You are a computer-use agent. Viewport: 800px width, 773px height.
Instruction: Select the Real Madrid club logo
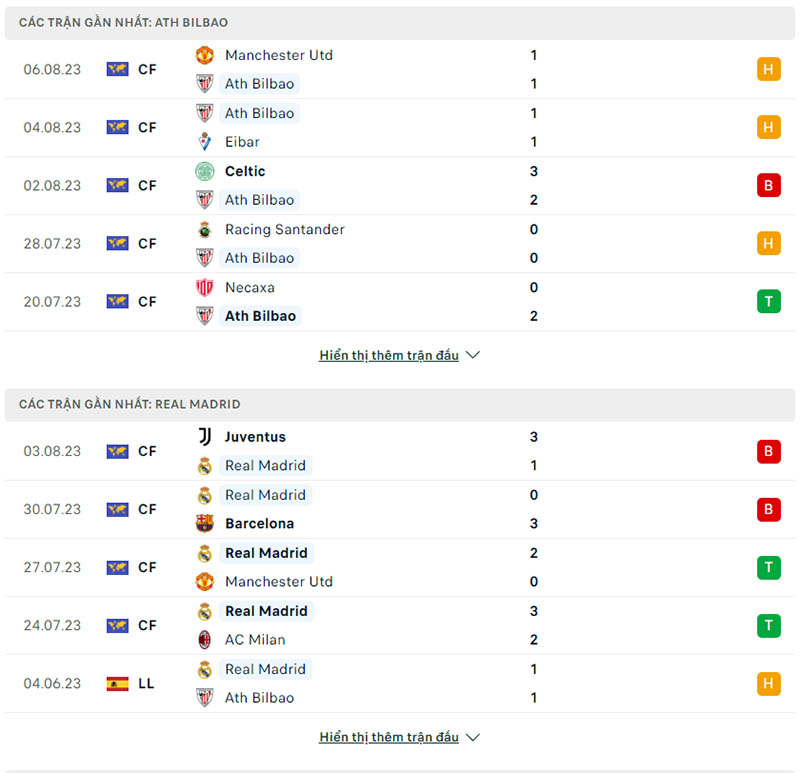tap(205, 465)
